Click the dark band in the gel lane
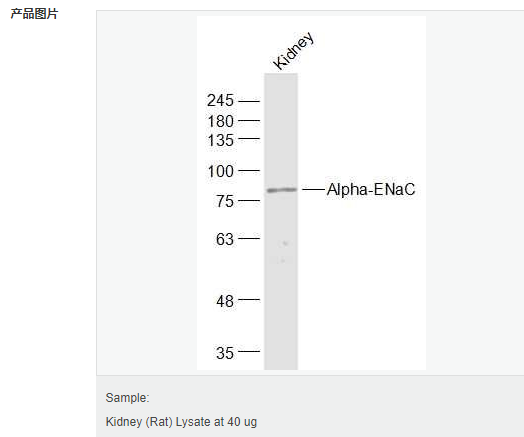Image resolution: width=524 pixels, height=437 pixels. point(281,190)
